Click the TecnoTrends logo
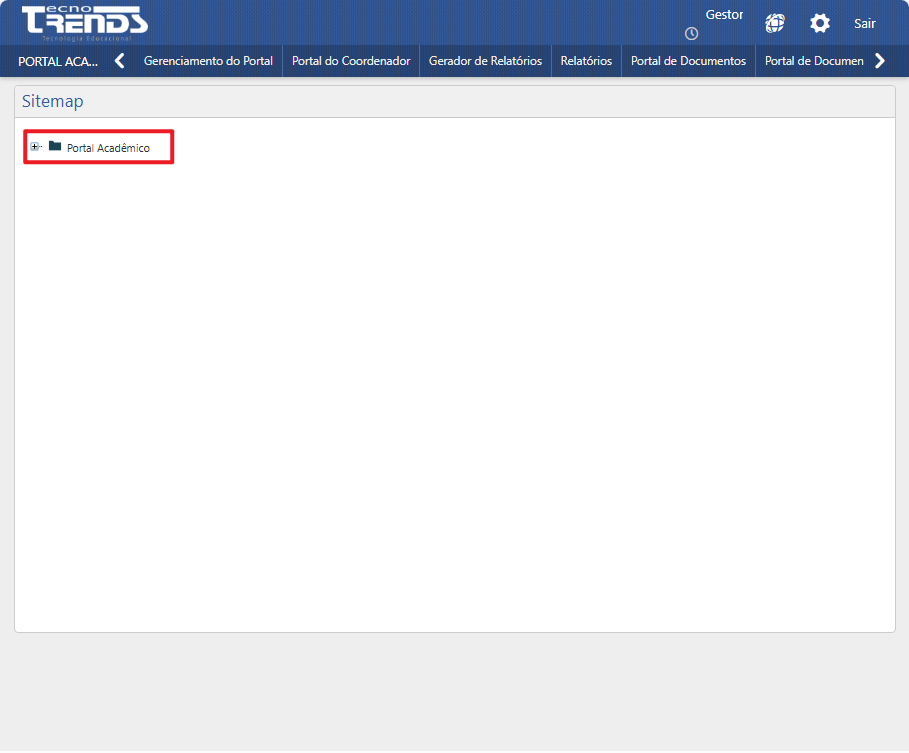 pyautogui.click(x=85, y=21)
